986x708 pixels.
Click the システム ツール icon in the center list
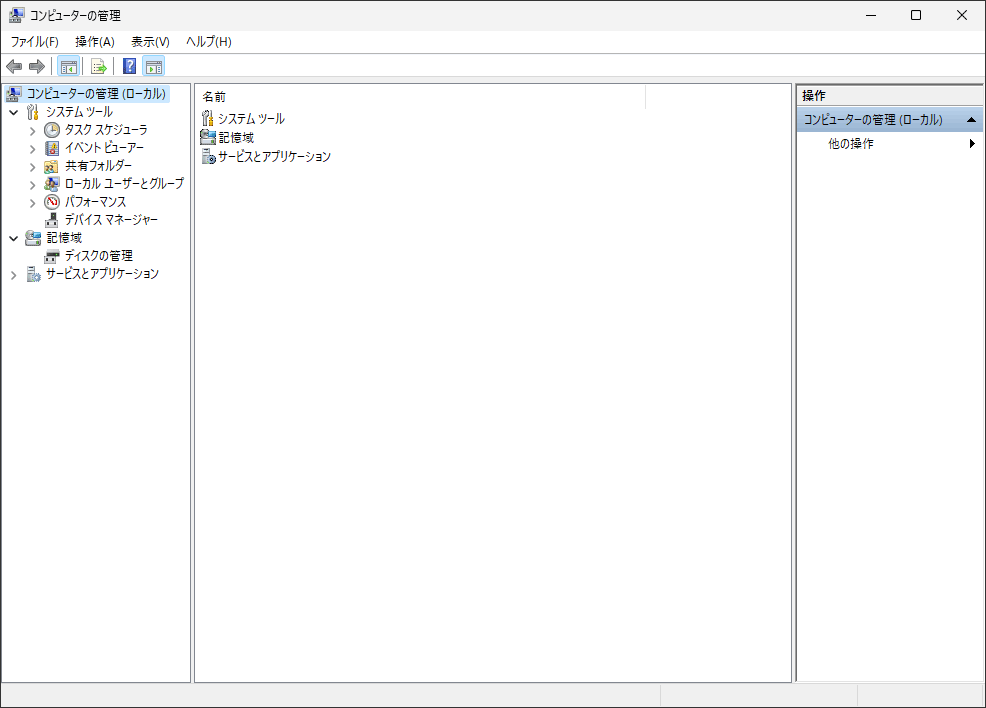208,118
